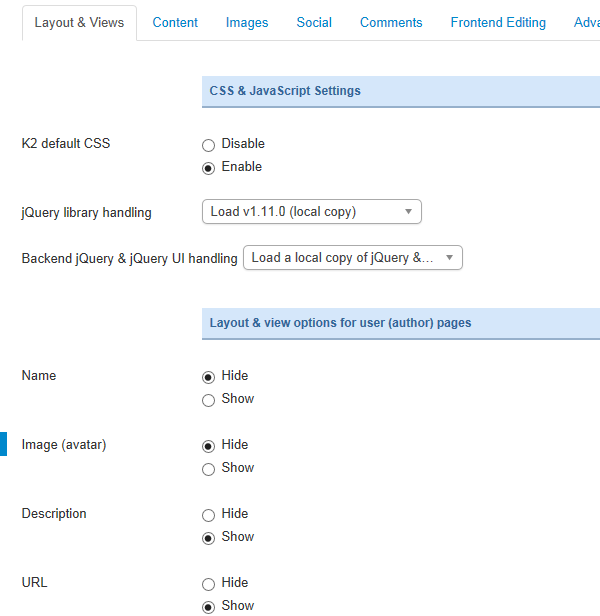Hide the Description on author pages
Viewport: 600px width, 616px height.
coord(208,515)
